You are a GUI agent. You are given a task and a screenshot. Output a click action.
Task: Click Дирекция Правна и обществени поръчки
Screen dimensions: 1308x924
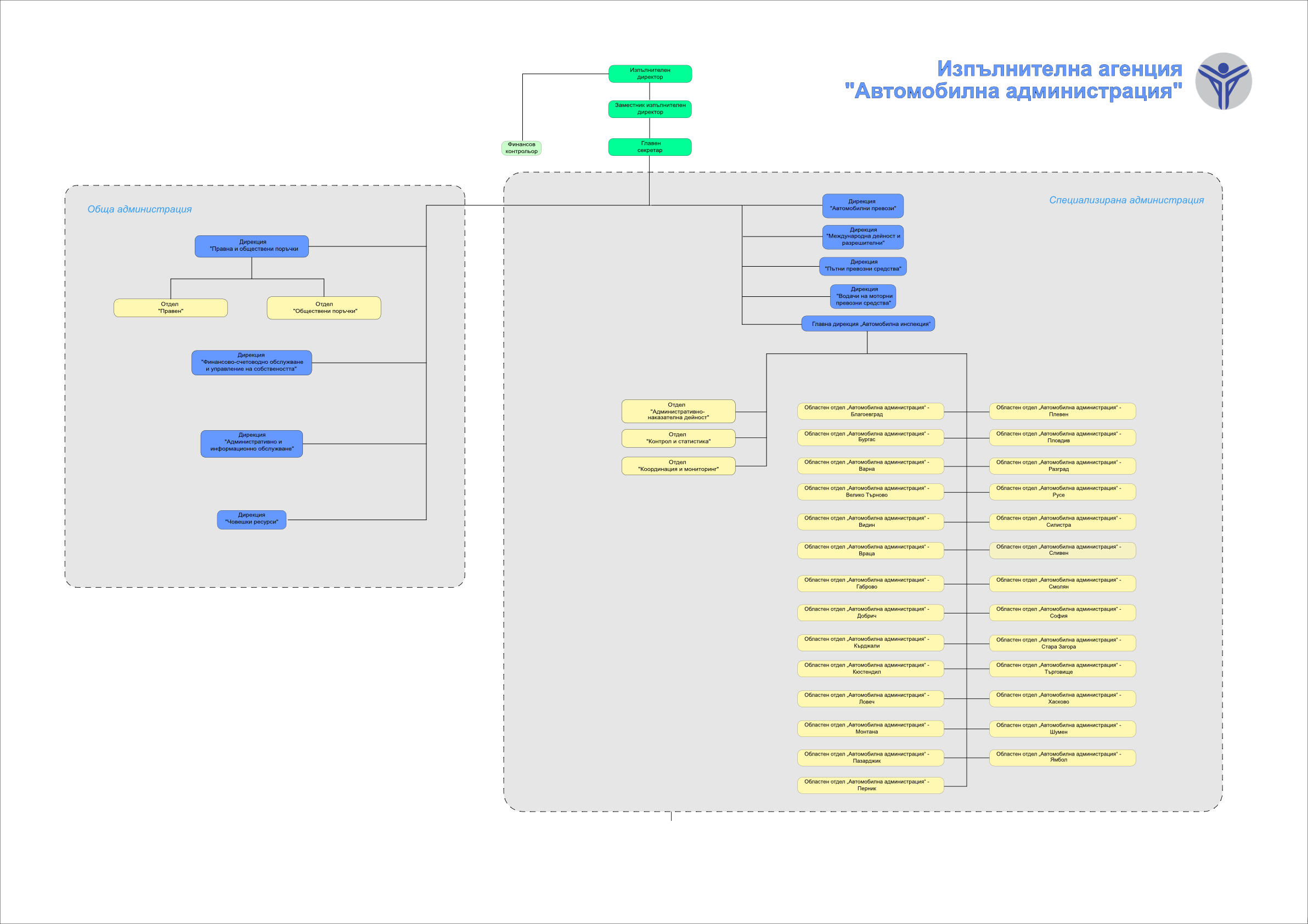[x=251, y=246]
